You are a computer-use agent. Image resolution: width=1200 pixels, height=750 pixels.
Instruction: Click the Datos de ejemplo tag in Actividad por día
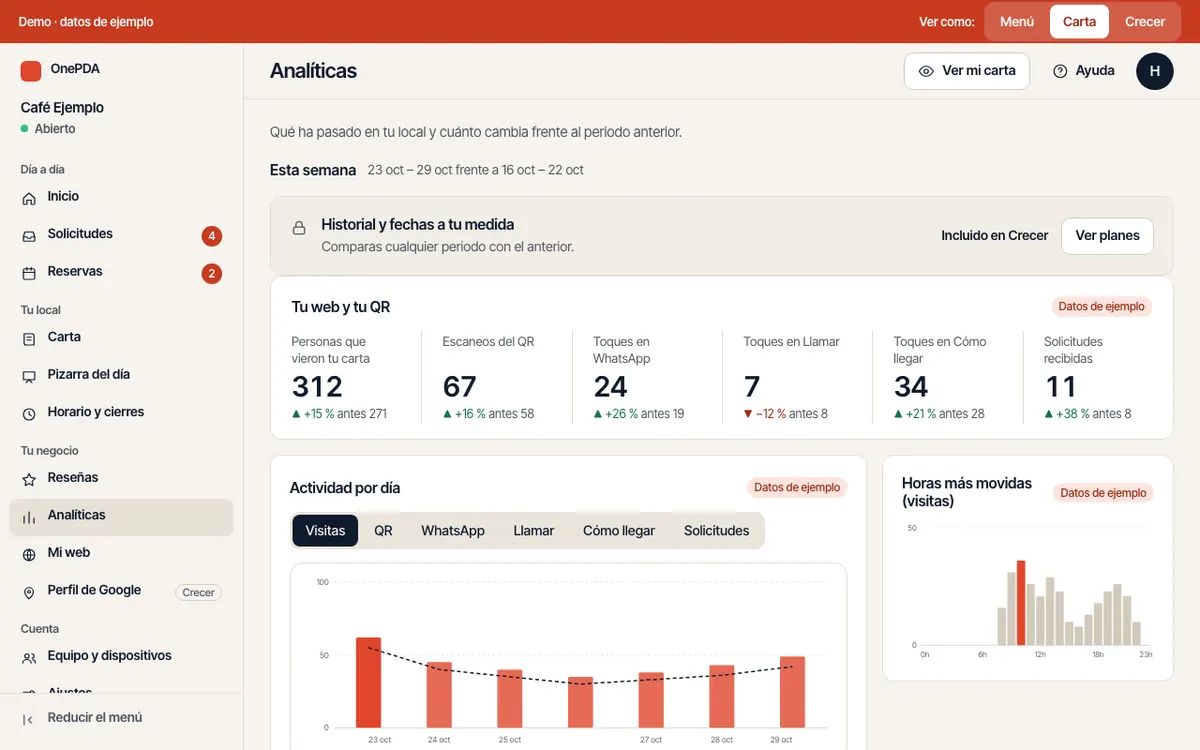pyautogui.click(x=797, y=488)
